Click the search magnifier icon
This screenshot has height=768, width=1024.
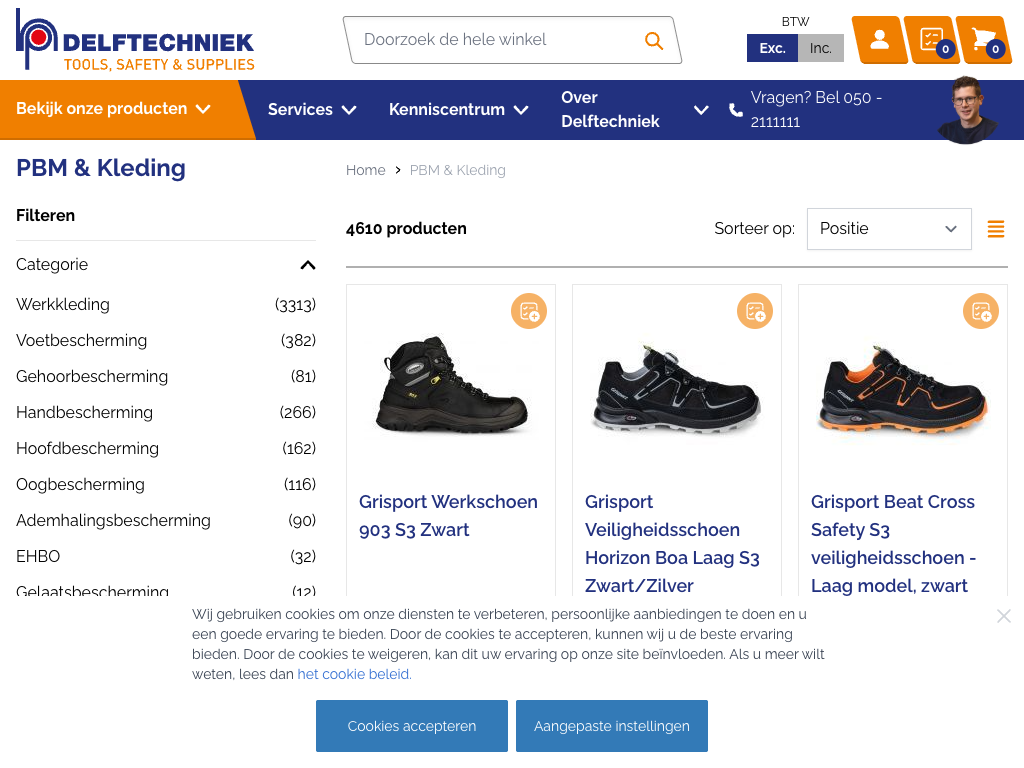coord(654,41)
